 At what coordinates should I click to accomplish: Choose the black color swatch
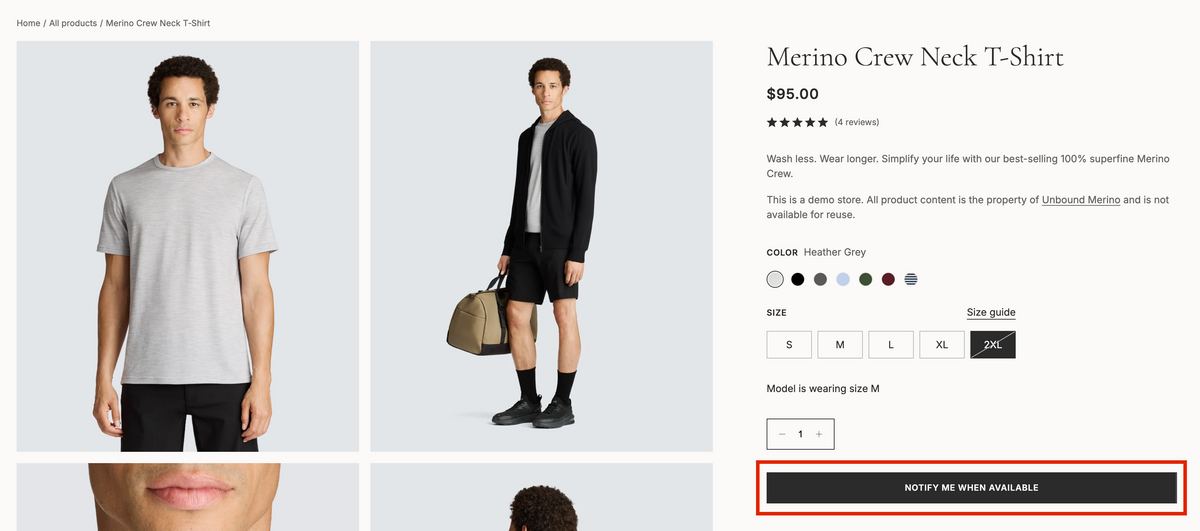click(x=797, y=279)
